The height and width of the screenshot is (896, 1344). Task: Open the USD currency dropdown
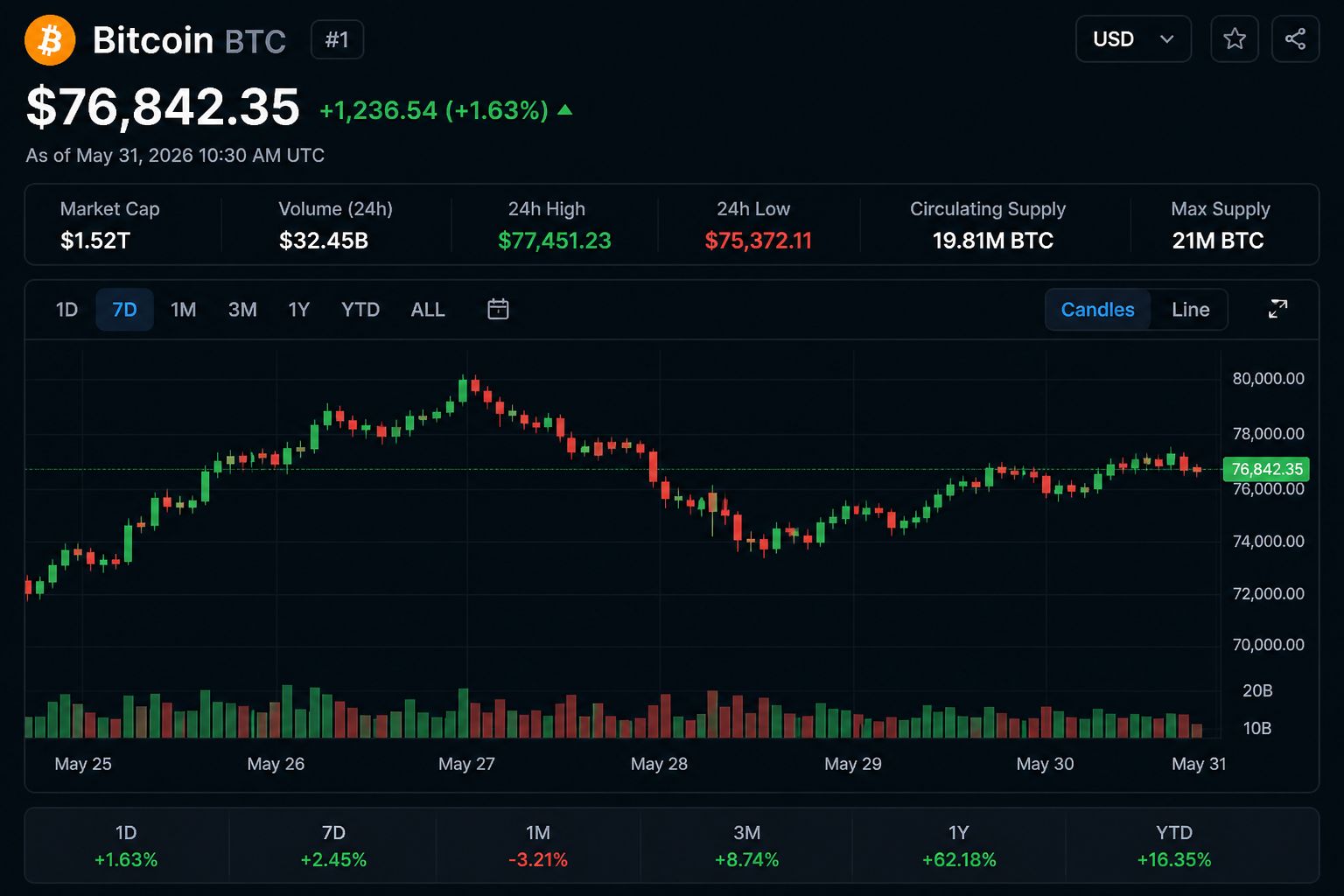tap(1133, 39)
